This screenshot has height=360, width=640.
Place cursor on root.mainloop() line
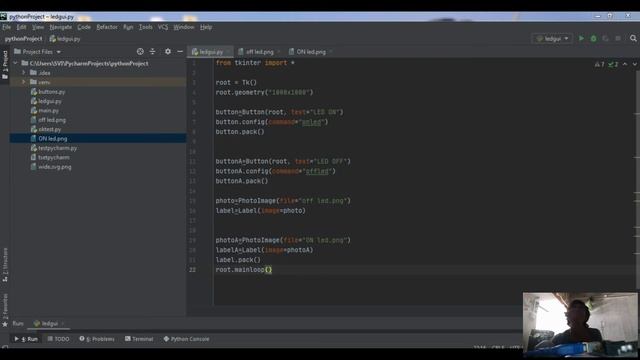[x=244, y=270]
